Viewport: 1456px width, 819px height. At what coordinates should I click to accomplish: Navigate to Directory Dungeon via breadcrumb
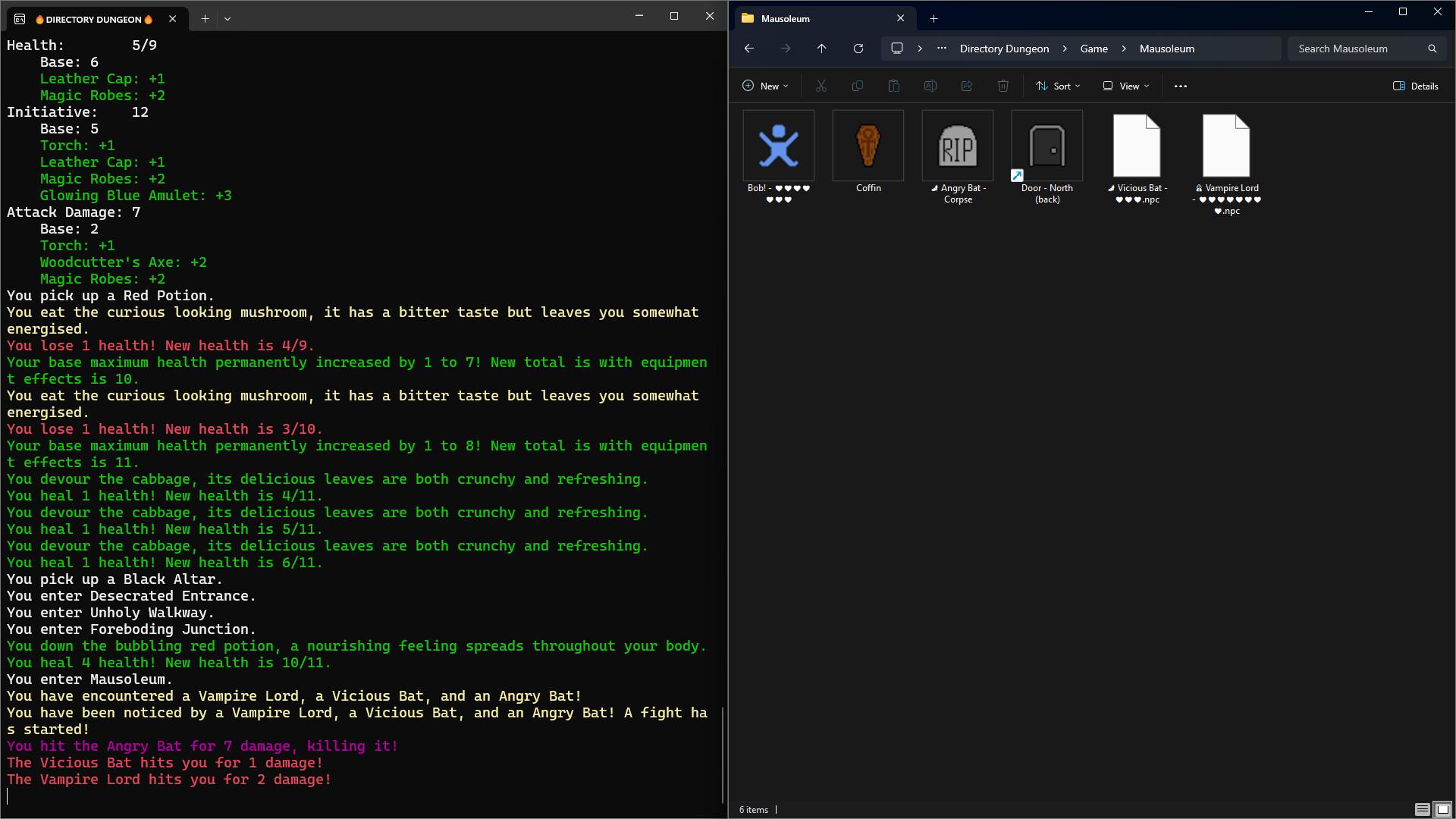(1004, 48)
